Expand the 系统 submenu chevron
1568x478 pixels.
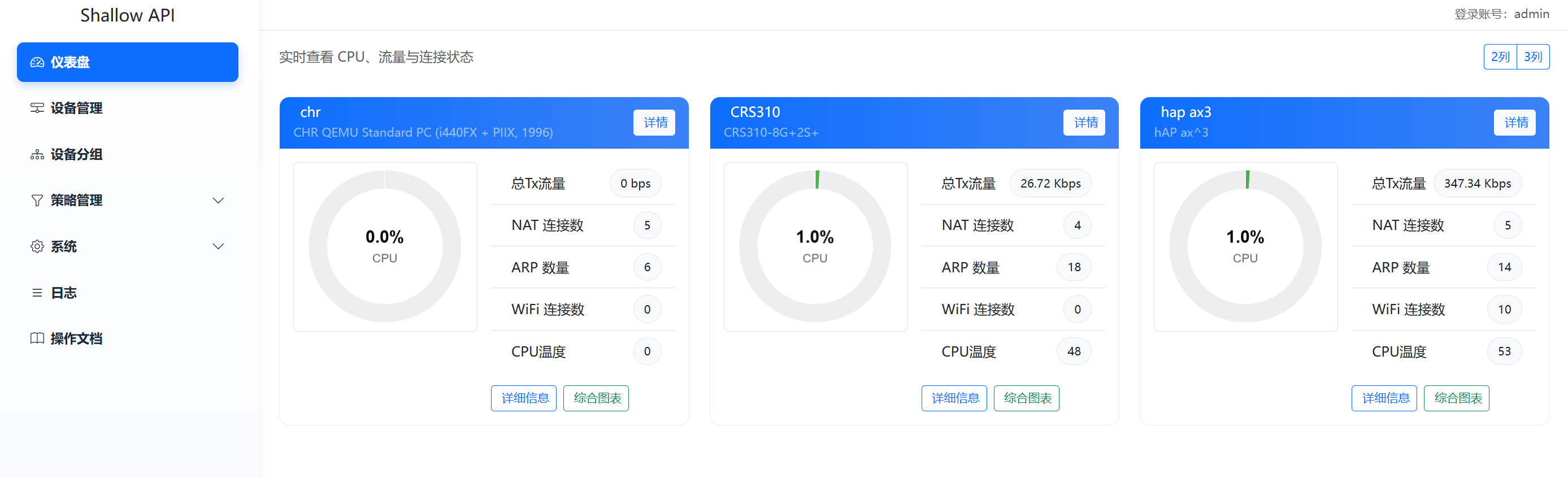click(x=218, y=246)
